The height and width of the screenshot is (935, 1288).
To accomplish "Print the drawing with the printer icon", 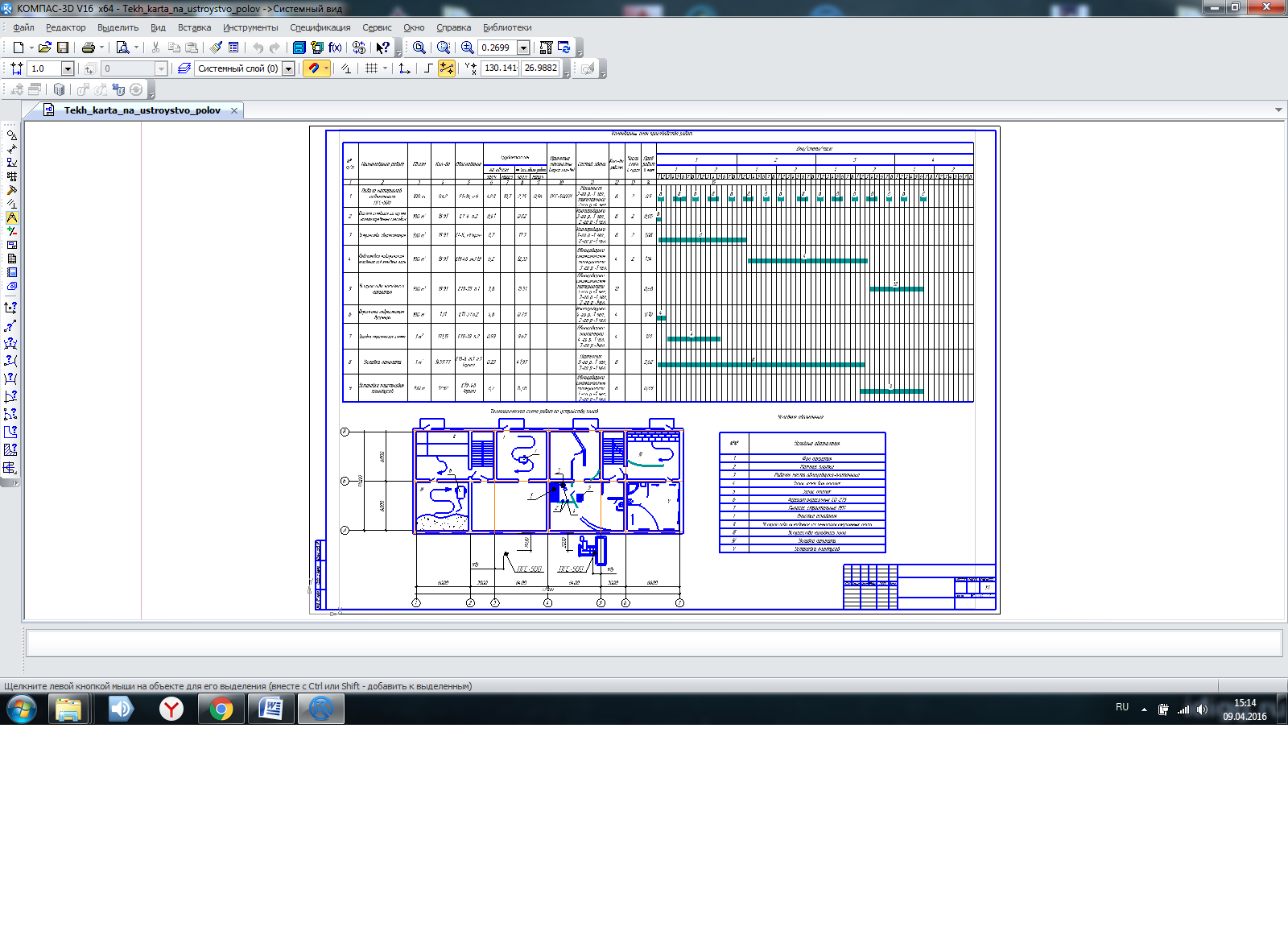I will click(89, 48).
